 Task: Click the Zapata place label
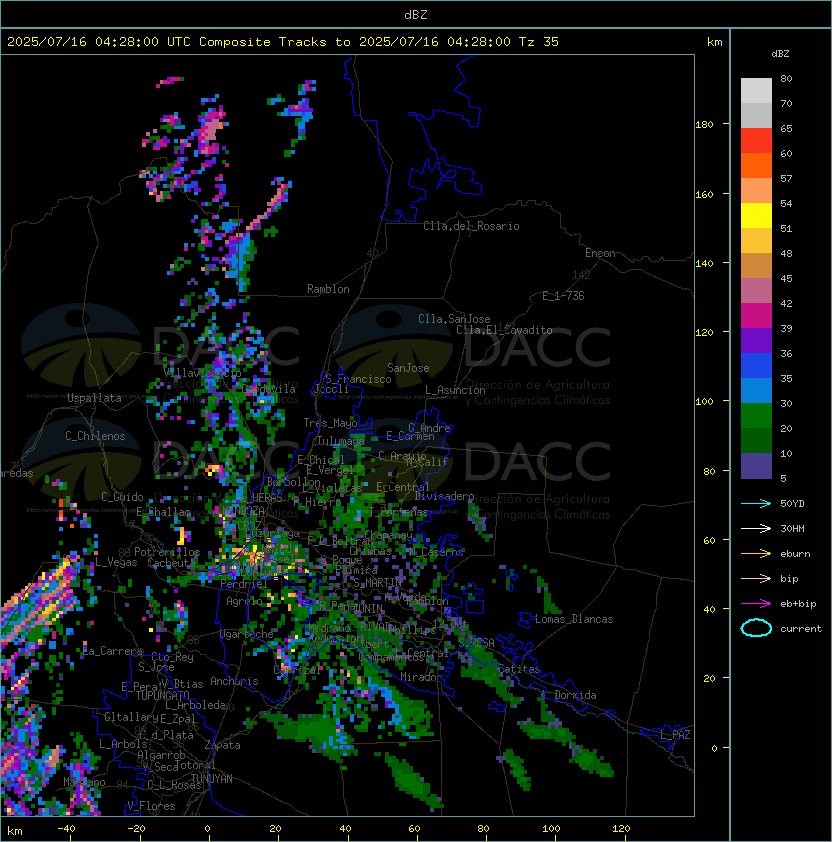point(222,745)
